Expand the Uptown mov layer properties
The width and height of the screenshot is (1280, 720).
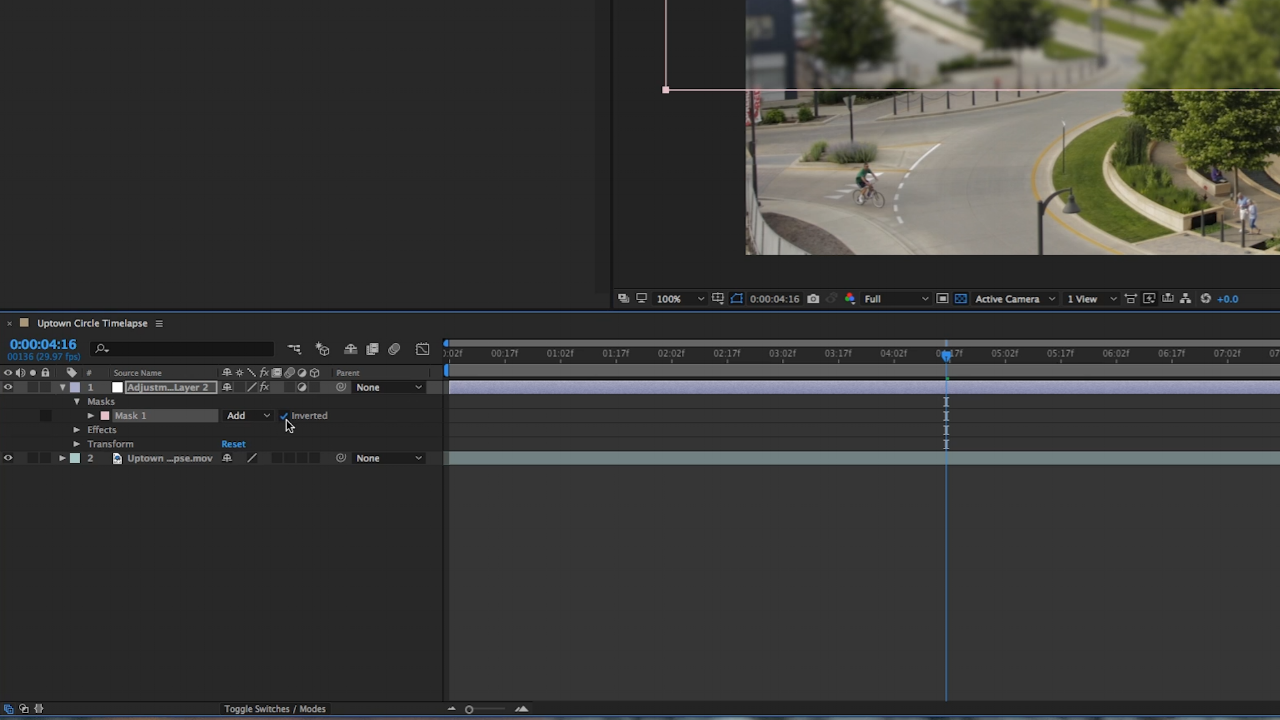coord(62,458)
